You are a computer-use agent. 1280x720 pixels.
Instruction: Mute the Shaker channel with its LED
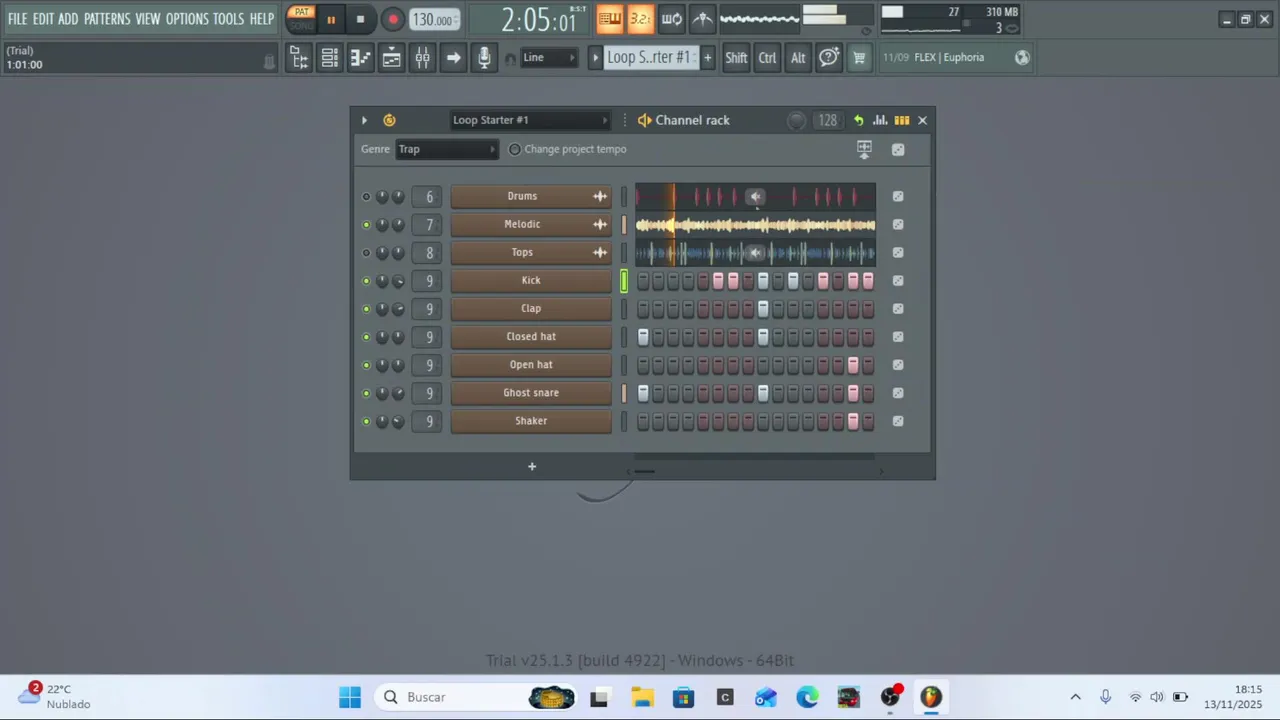tap(366, 421)
